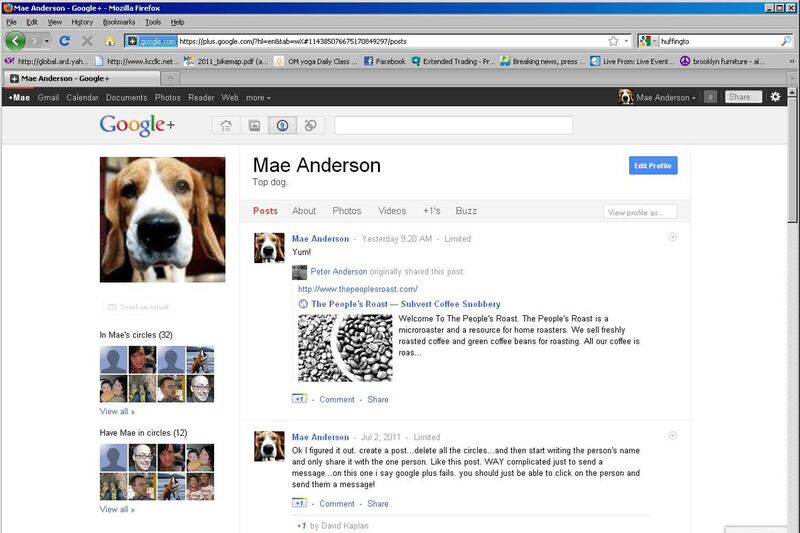The image size is (800, 533).
Task: Reload page with Firefox refresh icon
Action: click(65, 41)
